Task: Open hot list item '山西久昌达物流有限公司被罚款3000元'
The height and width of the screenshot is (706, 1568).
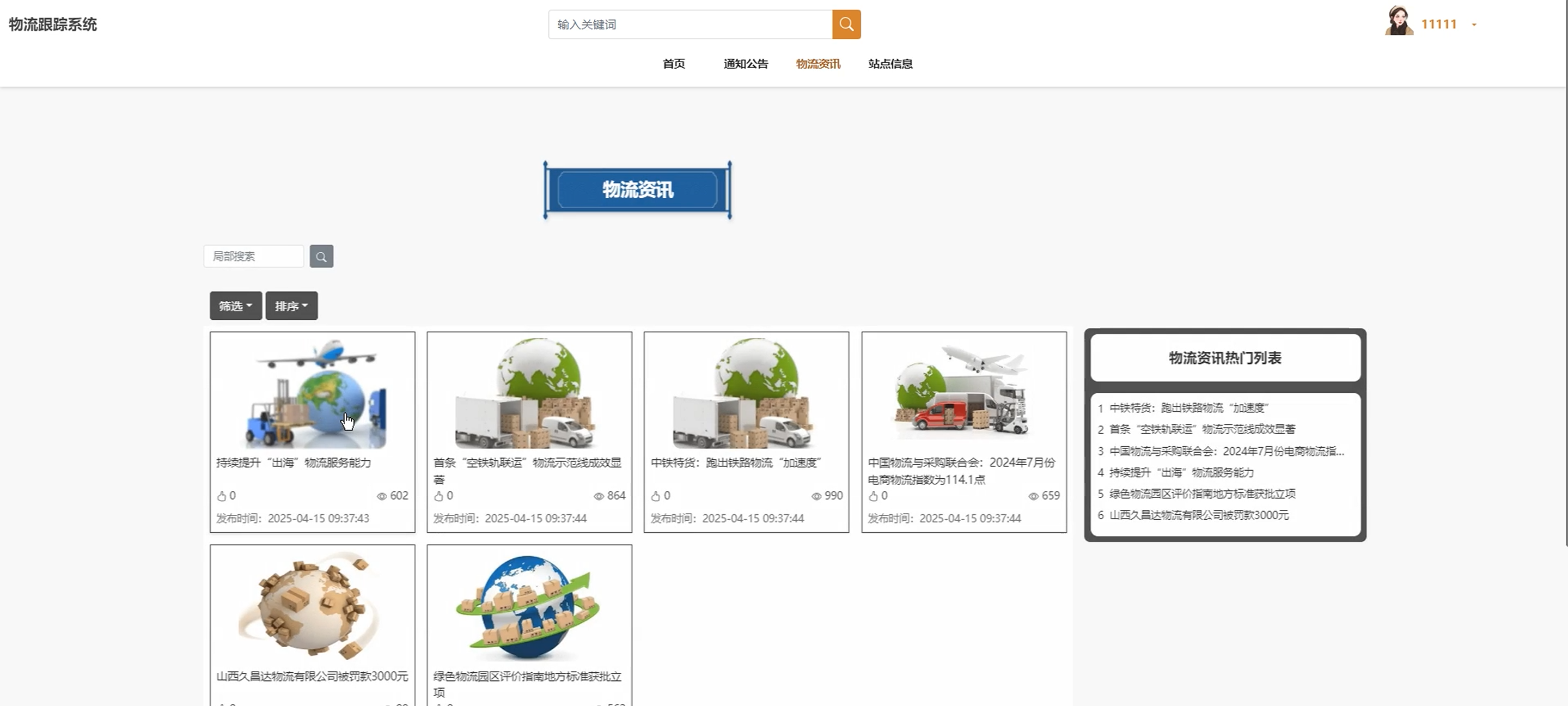Action: (x=1199, y=515)
